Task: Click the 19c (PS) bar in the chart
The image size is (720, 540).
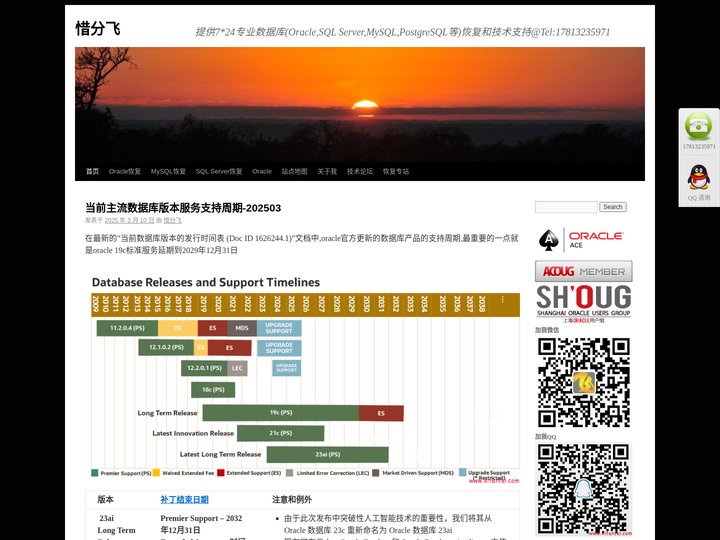Action: point(281,413)
